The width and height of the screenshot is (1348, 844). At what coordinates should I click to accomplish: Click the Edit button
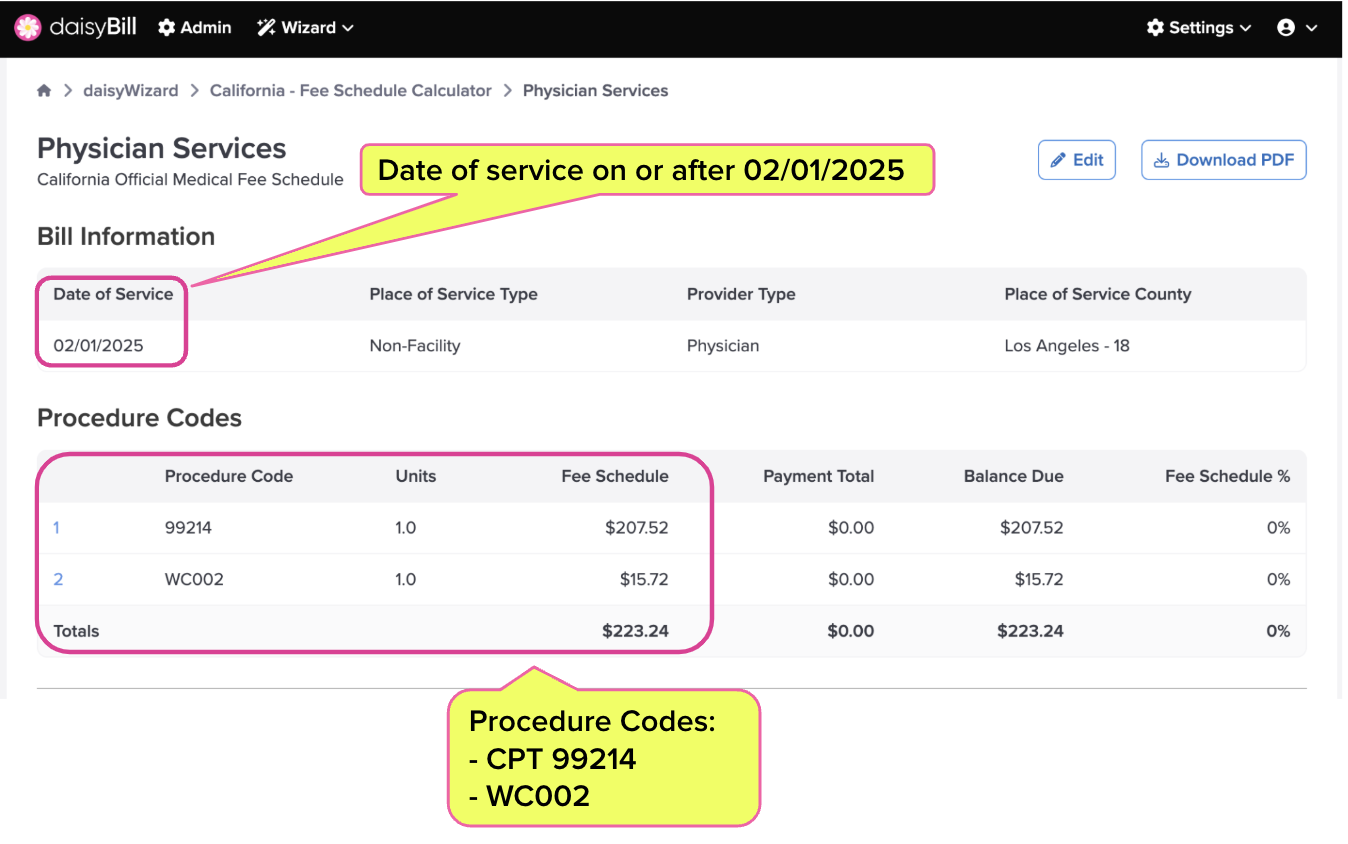click(1077, 160)
